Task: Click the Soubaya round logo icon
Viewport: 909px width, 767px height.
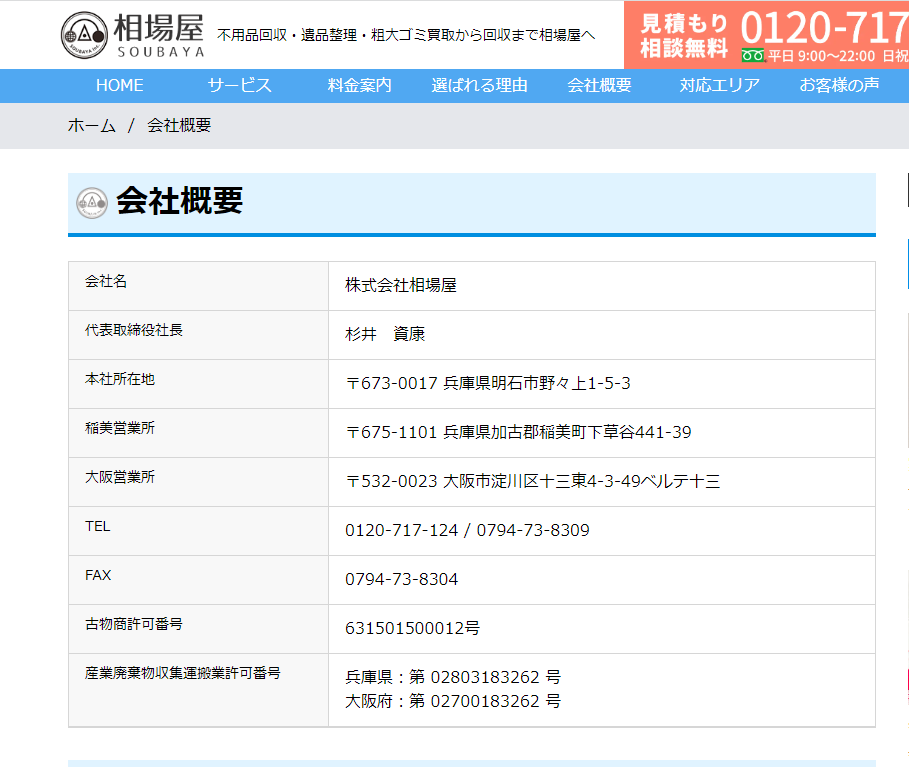Action: point(84,35)
